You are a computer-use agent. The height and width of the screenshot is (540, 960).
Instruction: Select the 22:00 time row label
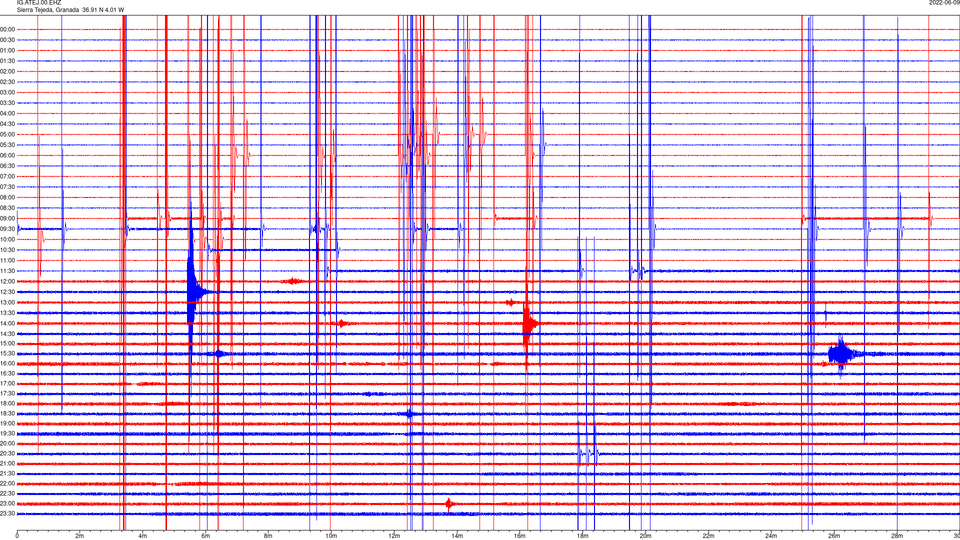point(8,484)
